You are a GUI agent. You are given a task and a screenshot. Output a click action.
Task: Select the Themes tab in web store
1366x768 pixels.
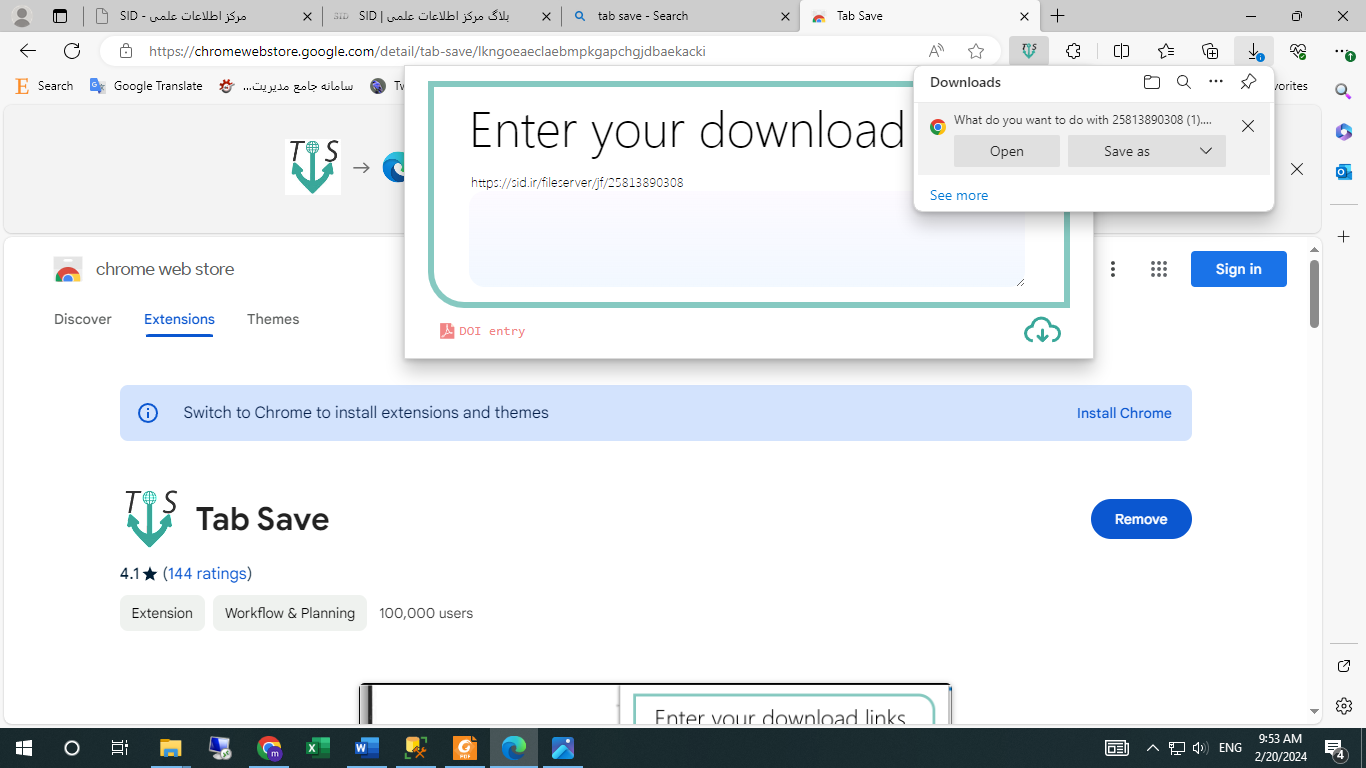[x=273, y=319]
